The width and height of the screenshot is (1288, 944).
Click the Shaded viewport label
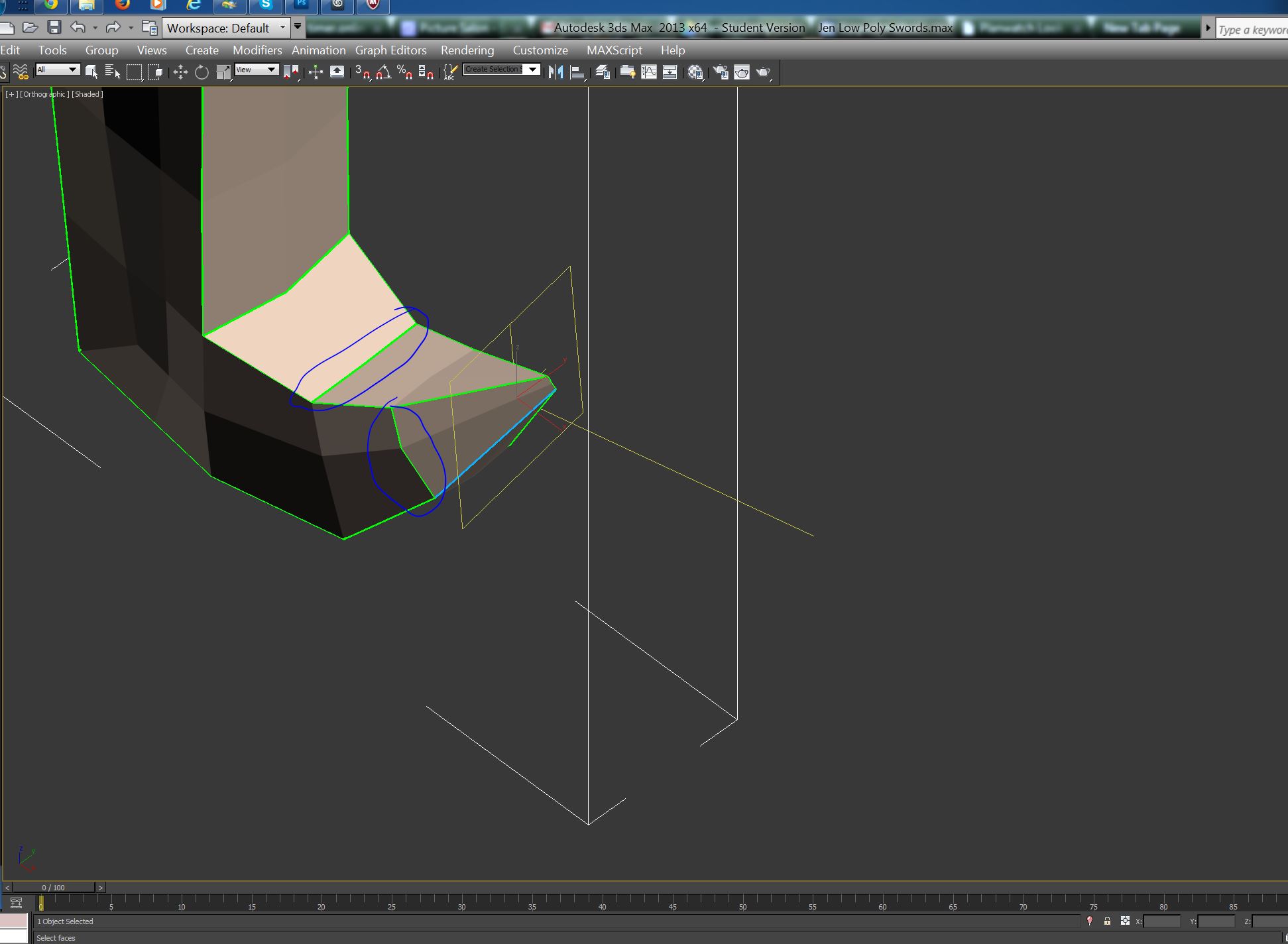point(88,94)
